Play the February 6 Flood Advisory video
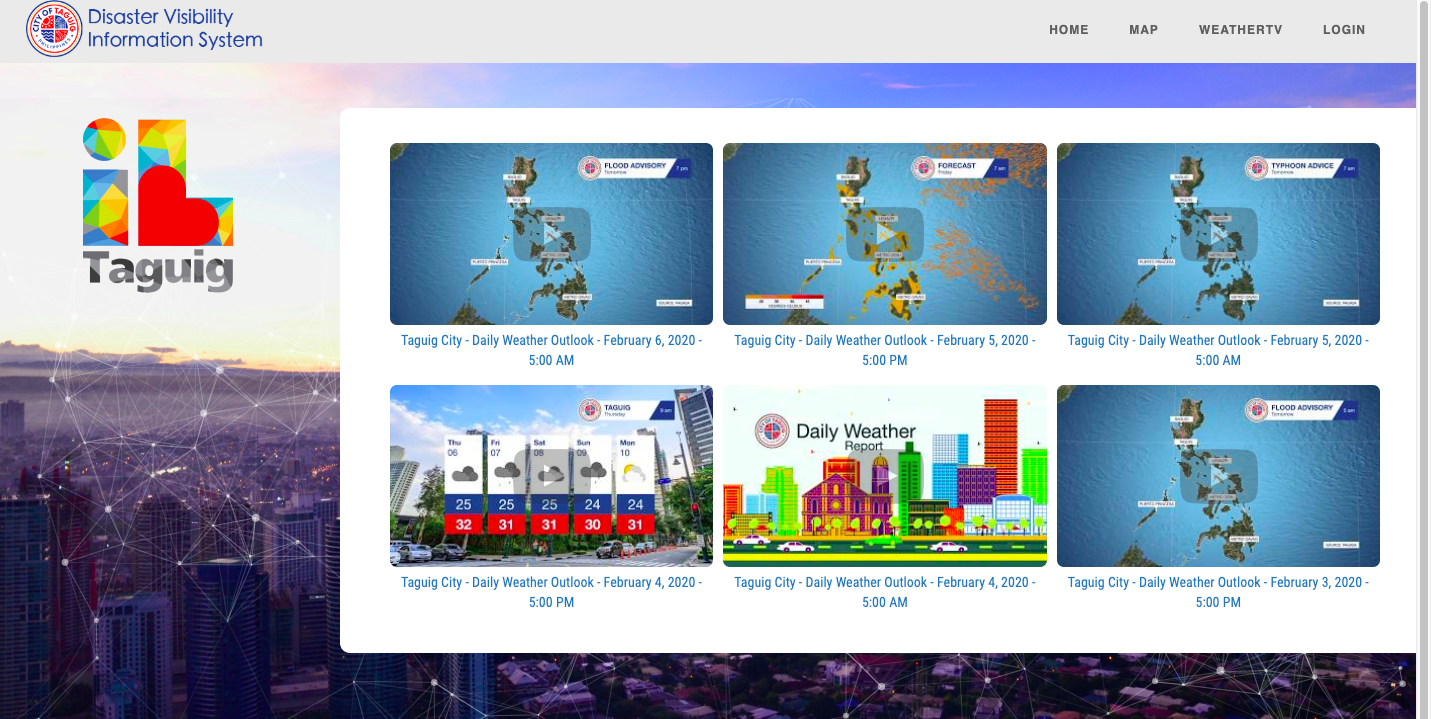 pos(551,233)
